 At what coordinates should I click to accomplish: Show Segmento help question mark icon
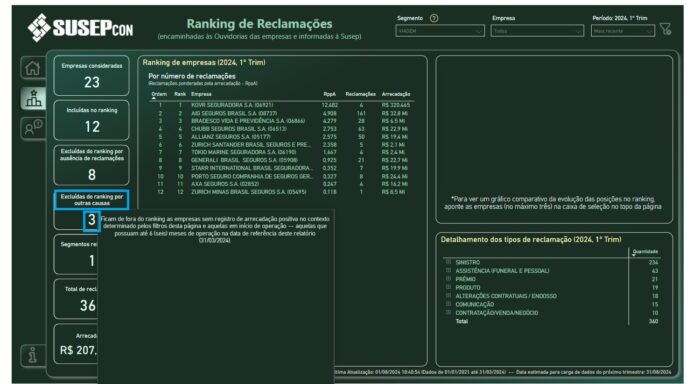click(434, 18)
